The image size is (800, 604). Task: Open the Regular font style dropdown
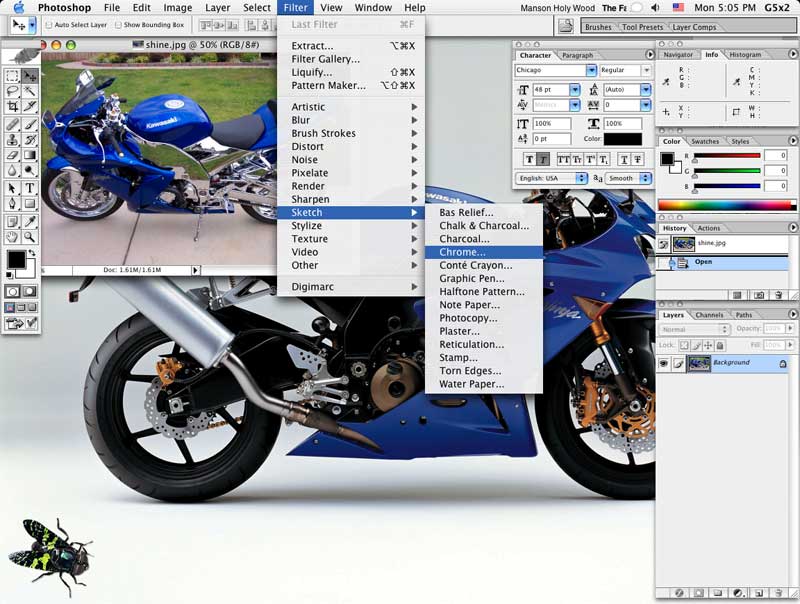[x=646, y=70]
